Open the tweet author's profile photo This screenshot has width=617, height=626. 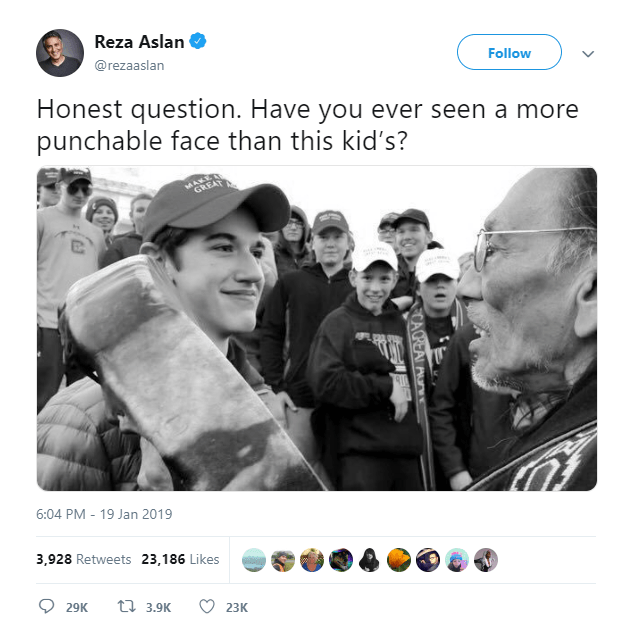tap(60, 53)
